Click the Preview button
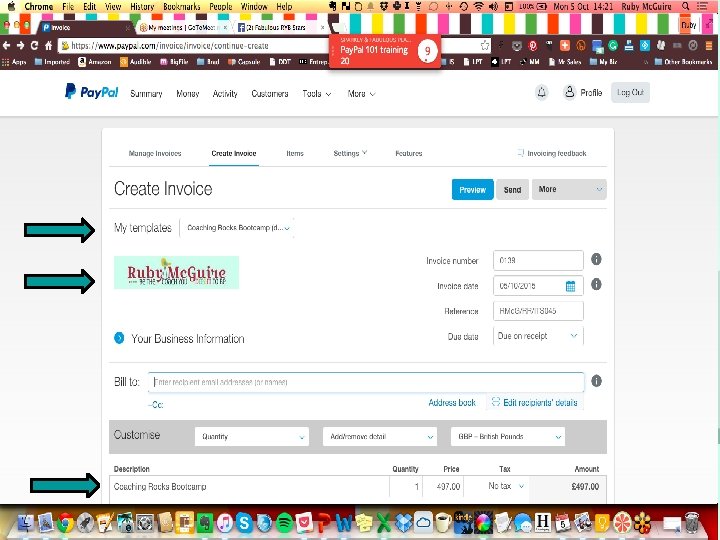This screenshot has width=720, height=540. point(472,189)
